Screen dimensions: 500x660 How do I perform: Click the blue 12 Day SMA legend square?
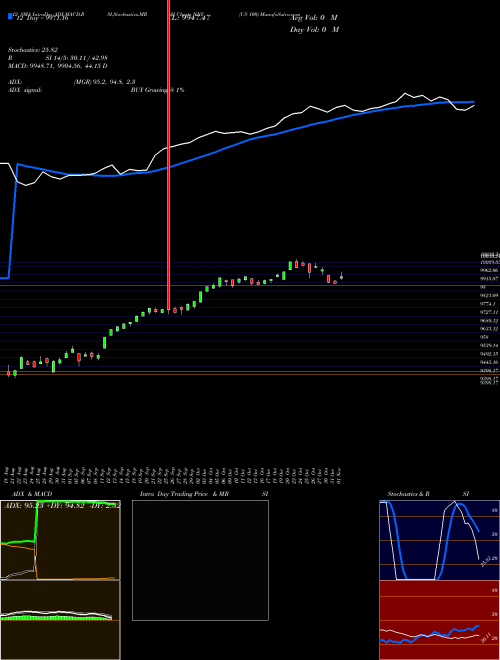[11, 17]
